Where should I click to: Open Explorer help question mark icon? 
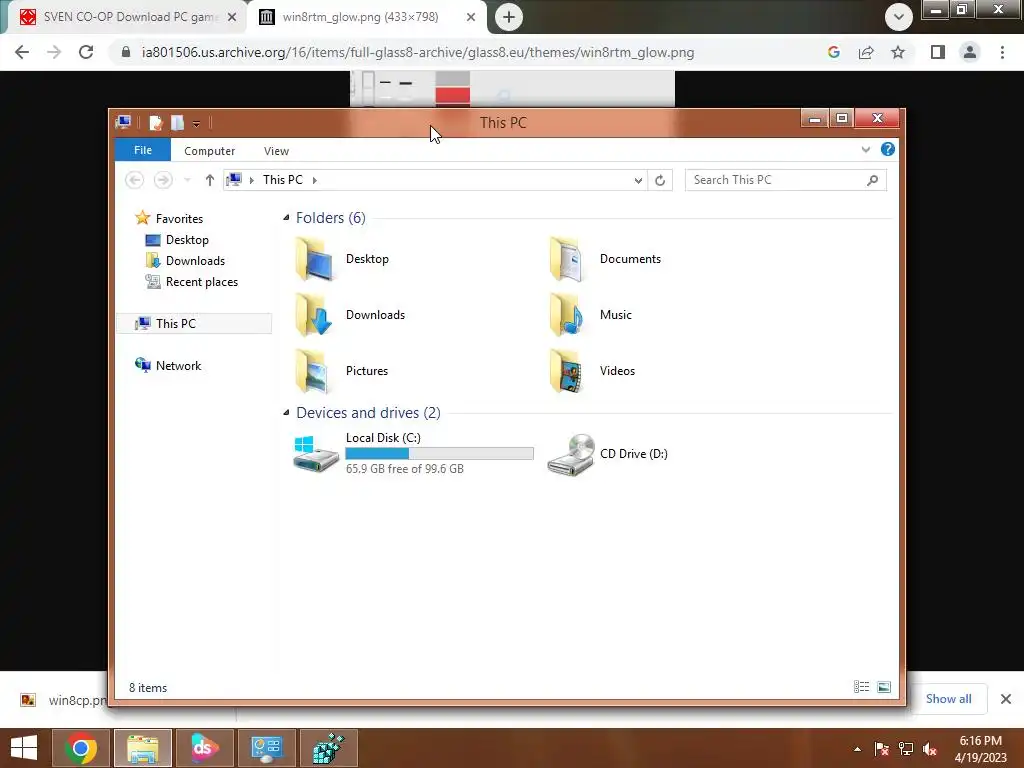pos(888,150)
